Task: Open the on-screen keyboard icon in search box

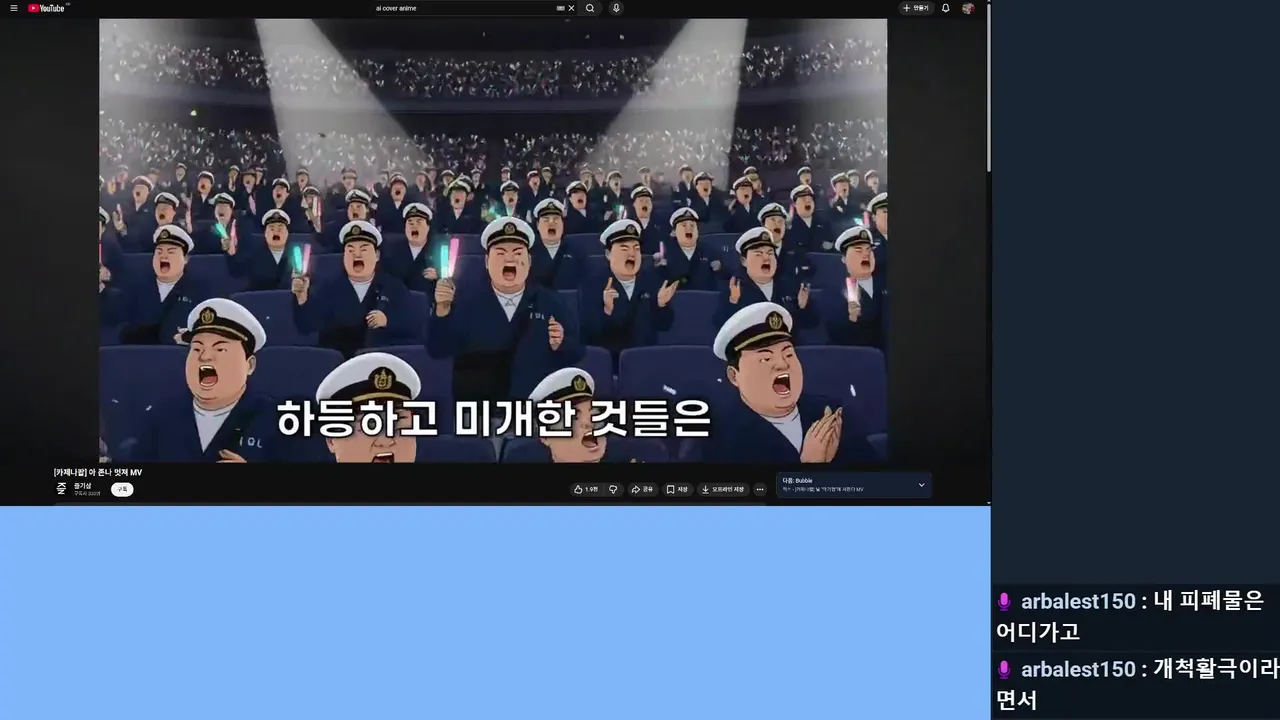Action: [561, 8]
